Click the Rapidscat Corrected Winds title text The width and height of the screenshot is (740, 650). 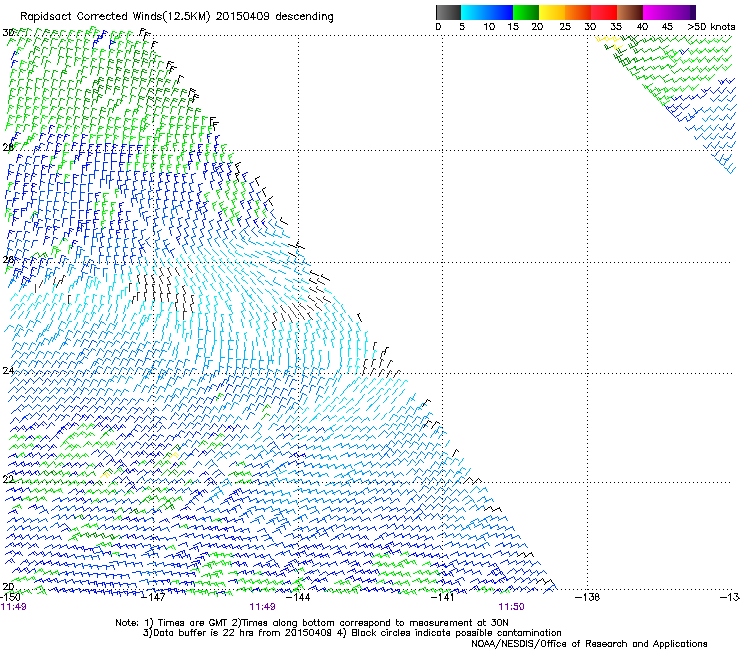(x=177, y=17)
